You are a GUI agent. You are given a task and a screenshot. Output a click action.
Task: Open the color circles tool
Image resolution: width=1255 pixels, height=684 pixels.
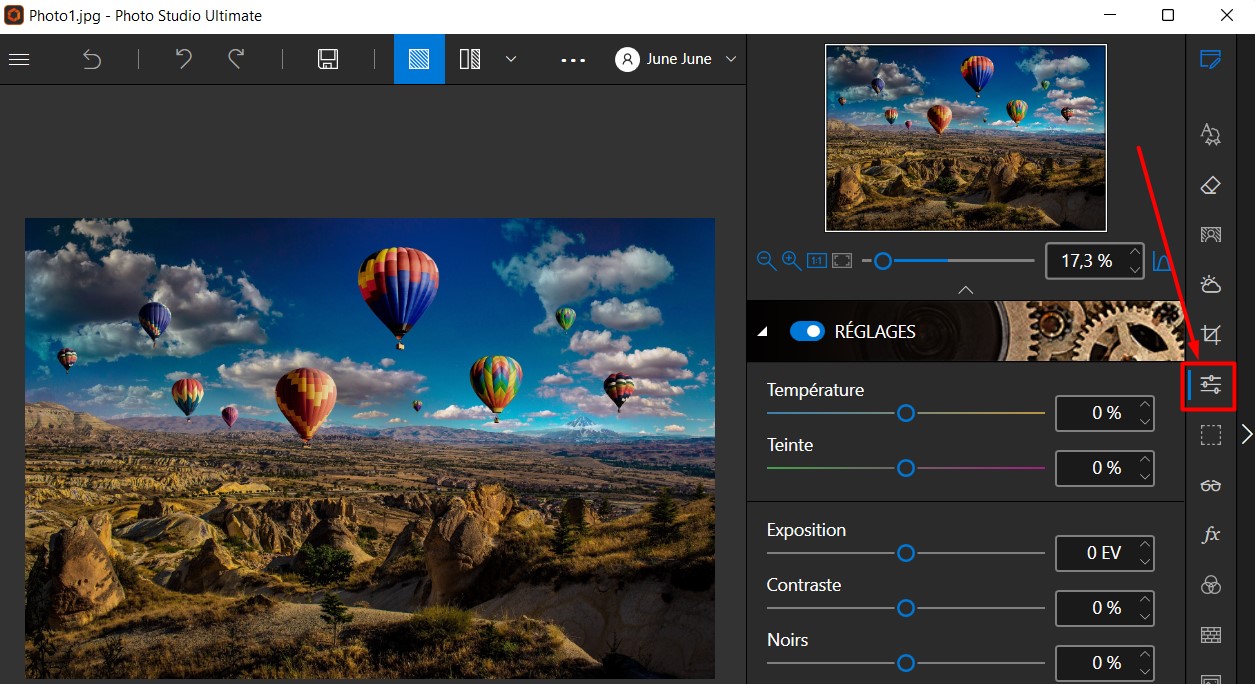[1211, 585]
